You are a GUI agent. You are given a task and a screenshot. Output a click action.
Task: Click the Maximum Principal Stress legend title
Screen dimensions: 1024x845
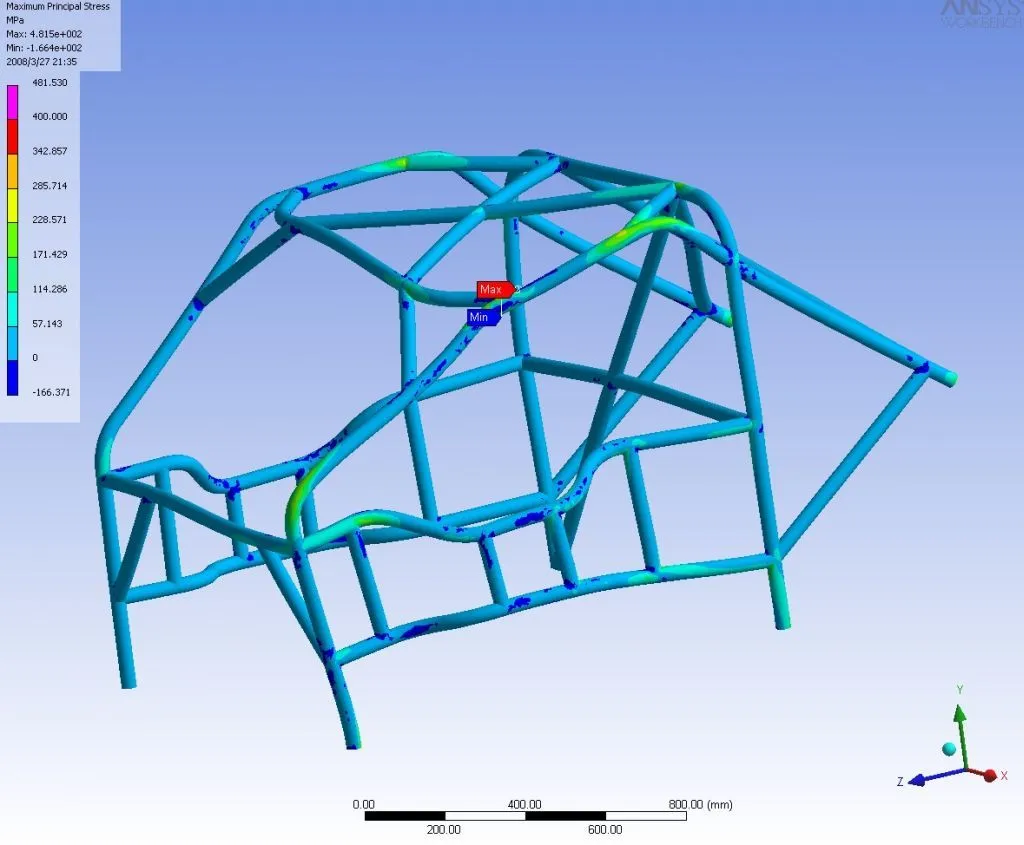[58, 7]
